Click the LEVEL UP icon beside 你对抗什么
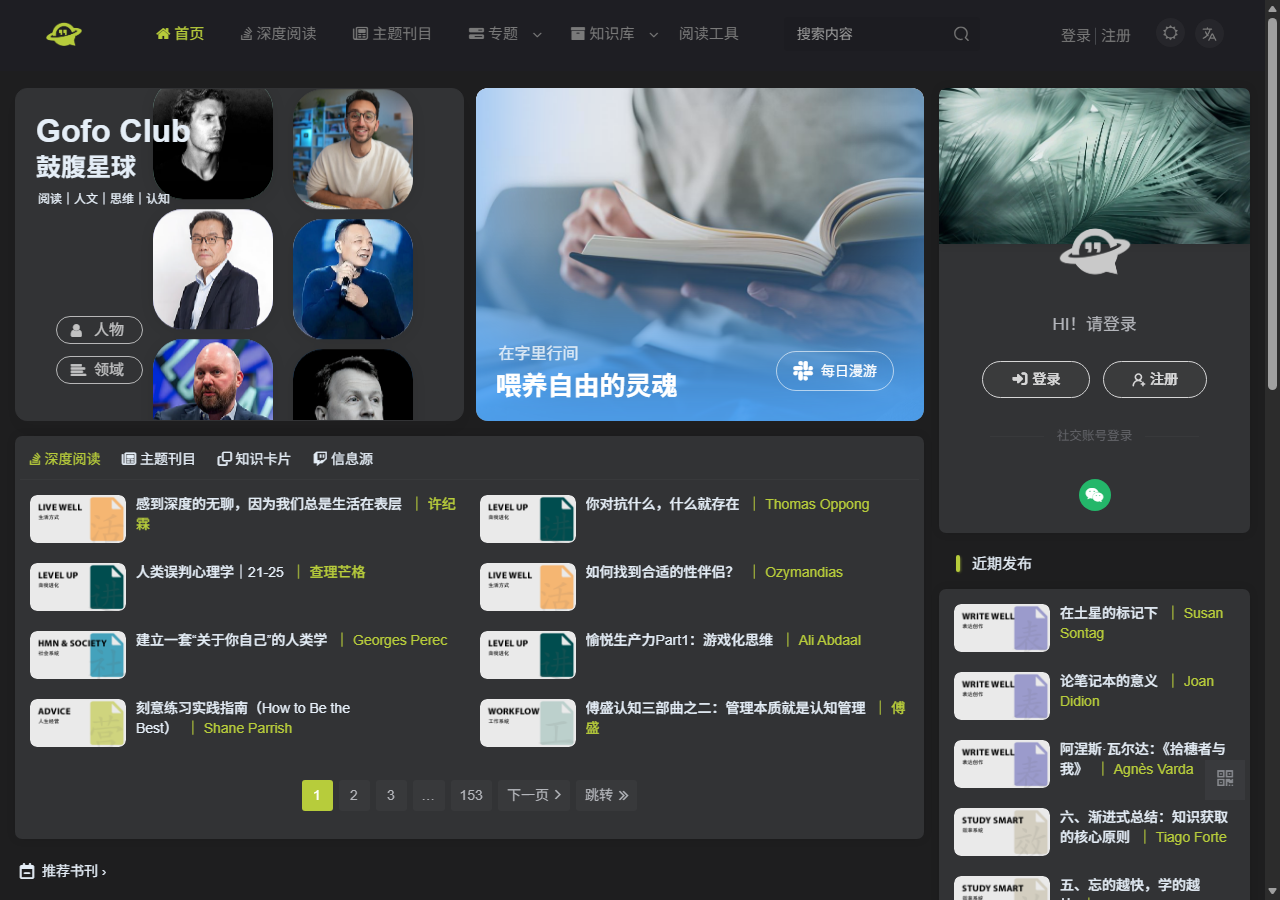The width and height of the screenshot is (1280, 900). coord(528,519)
